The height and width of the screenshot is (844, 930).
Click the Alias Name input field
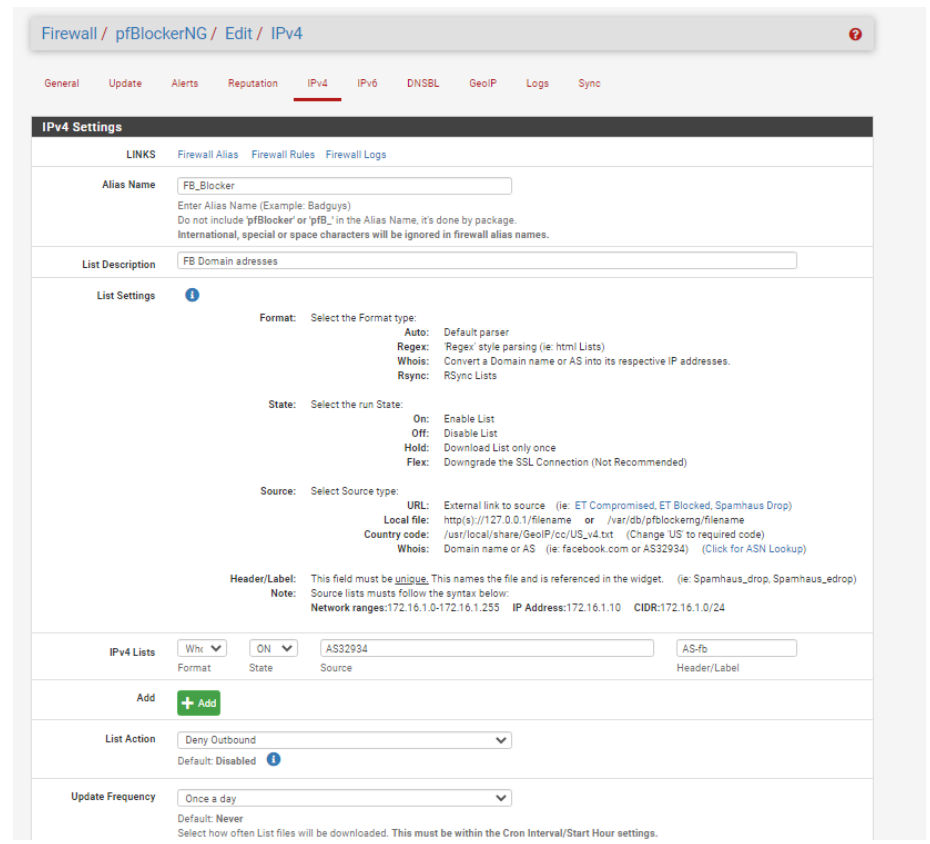(344, 186)
